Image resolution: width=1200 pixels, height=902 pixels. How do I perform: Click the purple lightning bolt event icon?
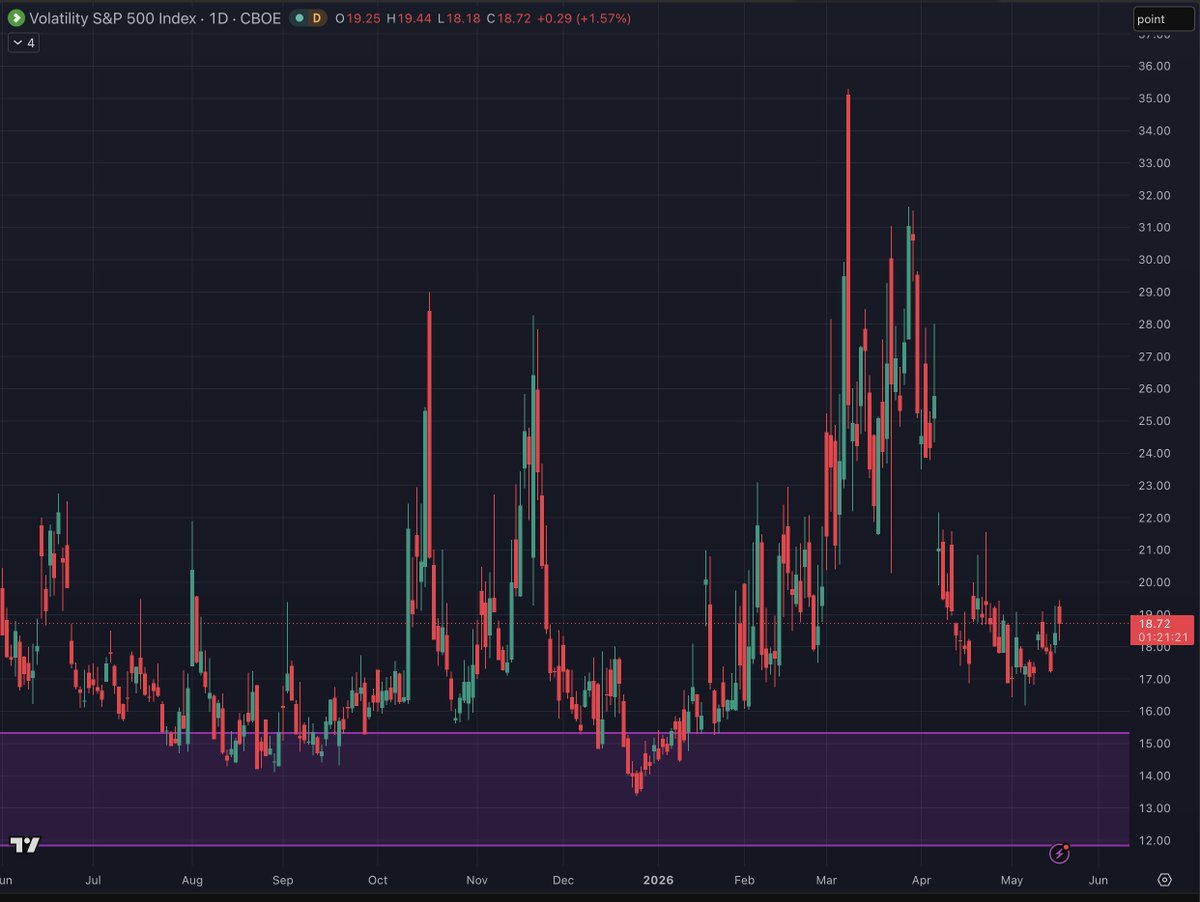click(x=1060, y=854)
